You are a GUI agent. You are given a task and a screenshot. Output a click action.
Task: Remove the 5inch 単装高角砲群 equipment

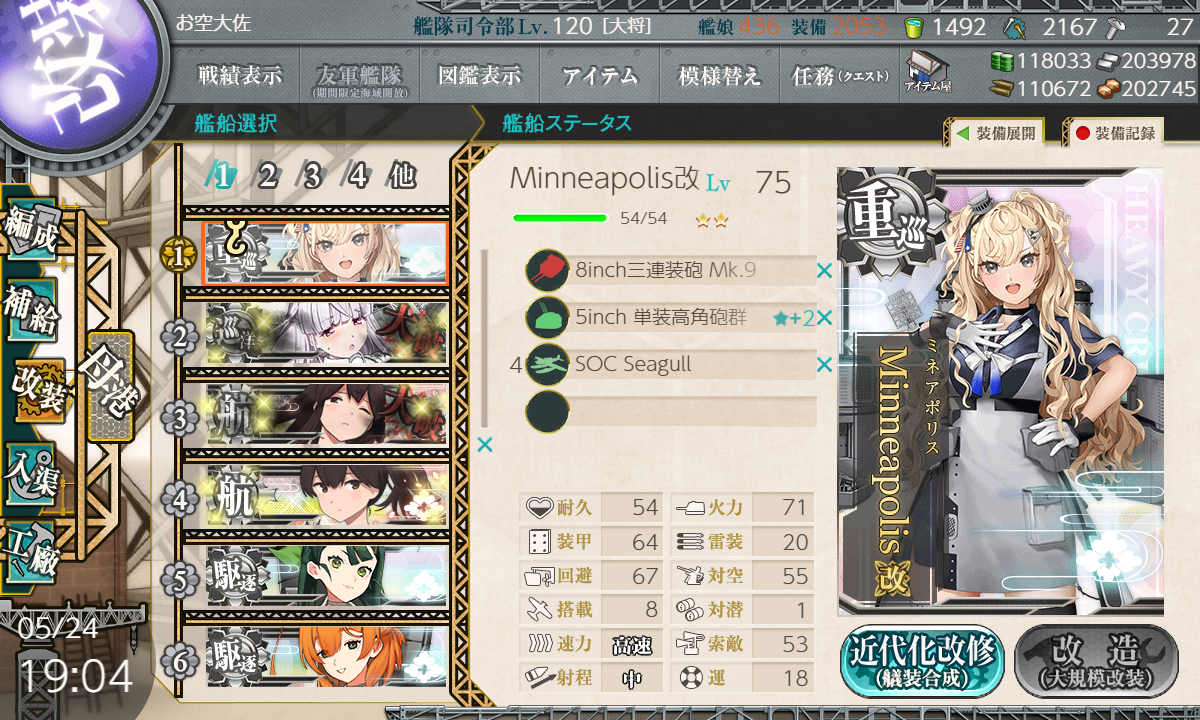click(x=824, y=318)
